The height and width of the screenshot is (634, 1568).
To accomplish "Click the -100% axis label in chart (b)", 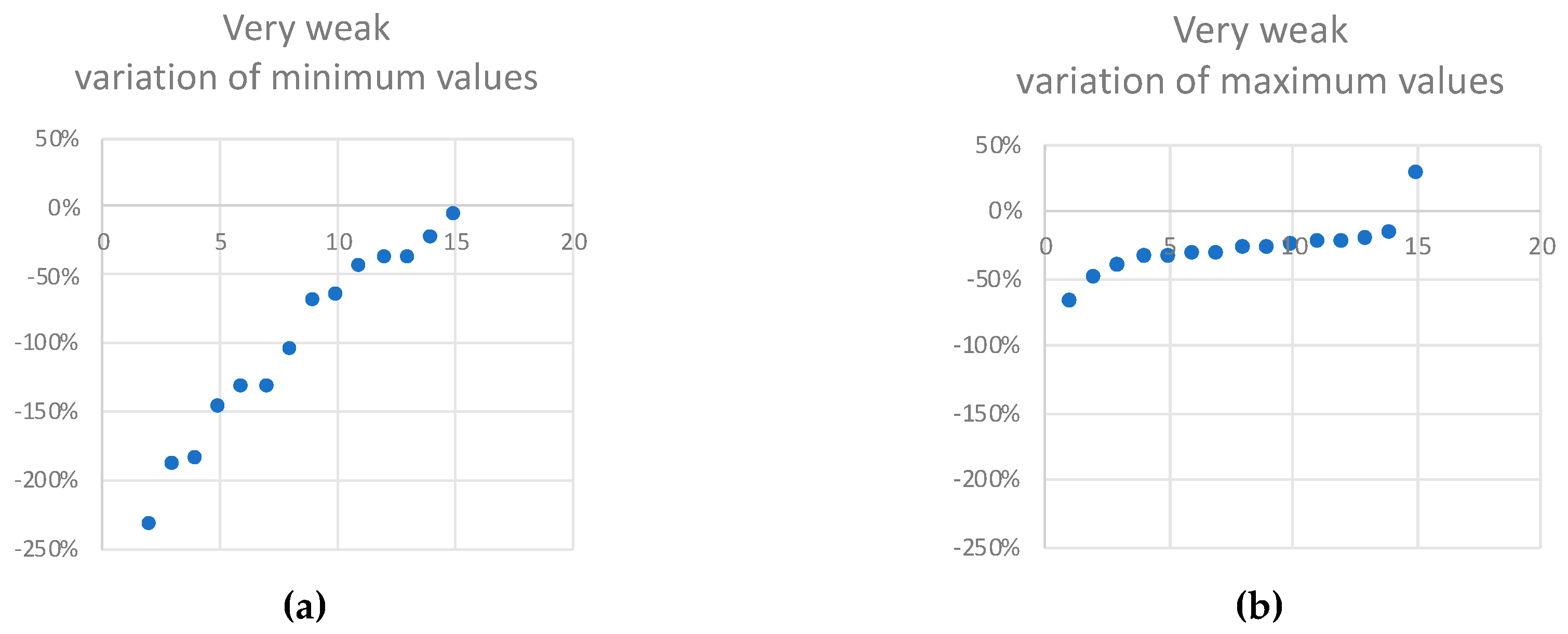I will (986, 346).
